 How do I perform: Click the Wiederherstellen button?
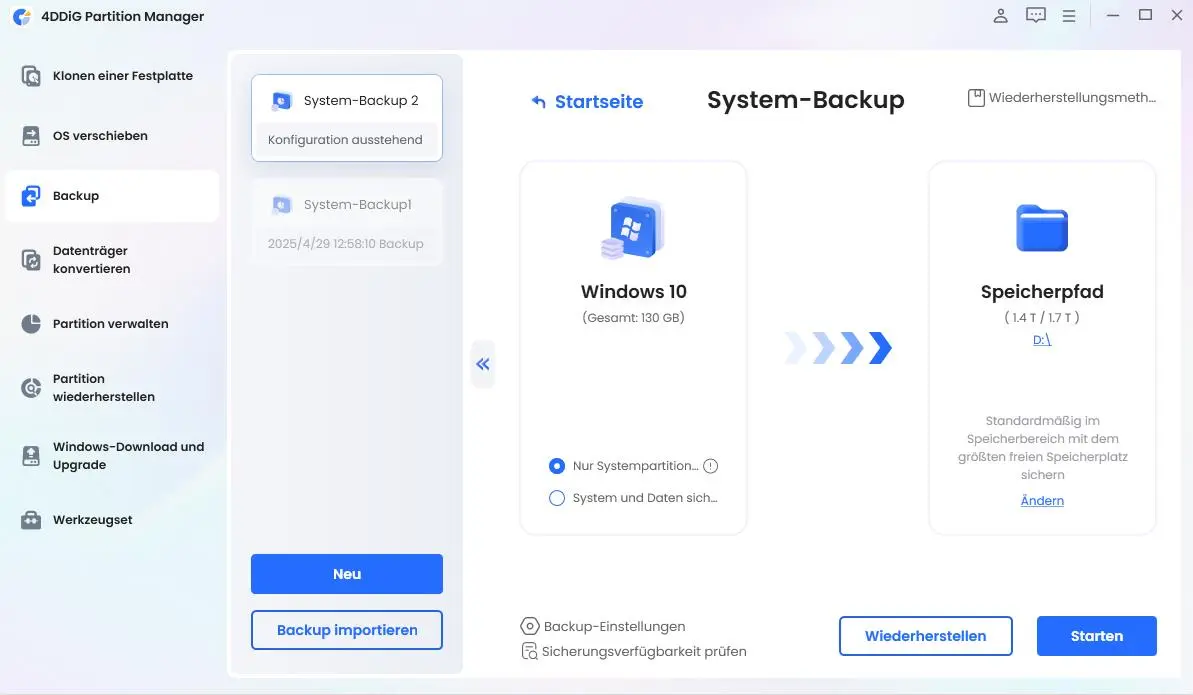(x=926, y=636)
